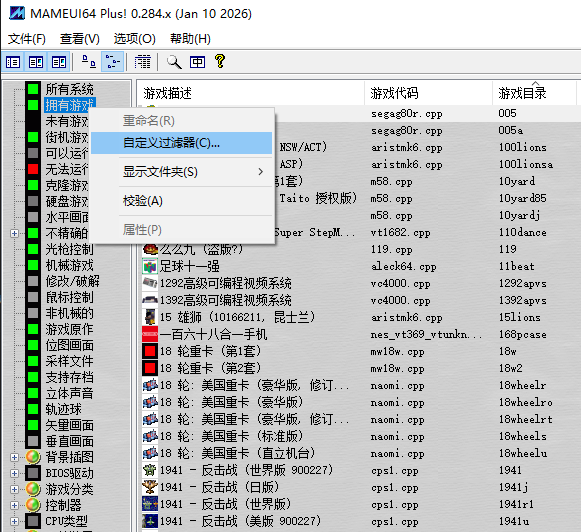Viewport: 581px width, 532px height.
Task: Select 校验(A) in the context menu
Action: click(182, 201)
